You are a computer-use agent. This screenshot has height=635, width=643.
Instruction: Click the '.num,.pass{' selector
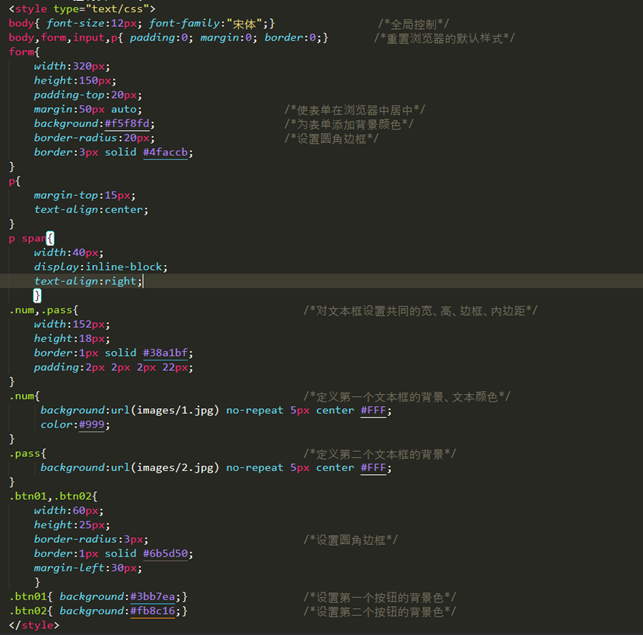pyautogui.click(x=43, y=310)
